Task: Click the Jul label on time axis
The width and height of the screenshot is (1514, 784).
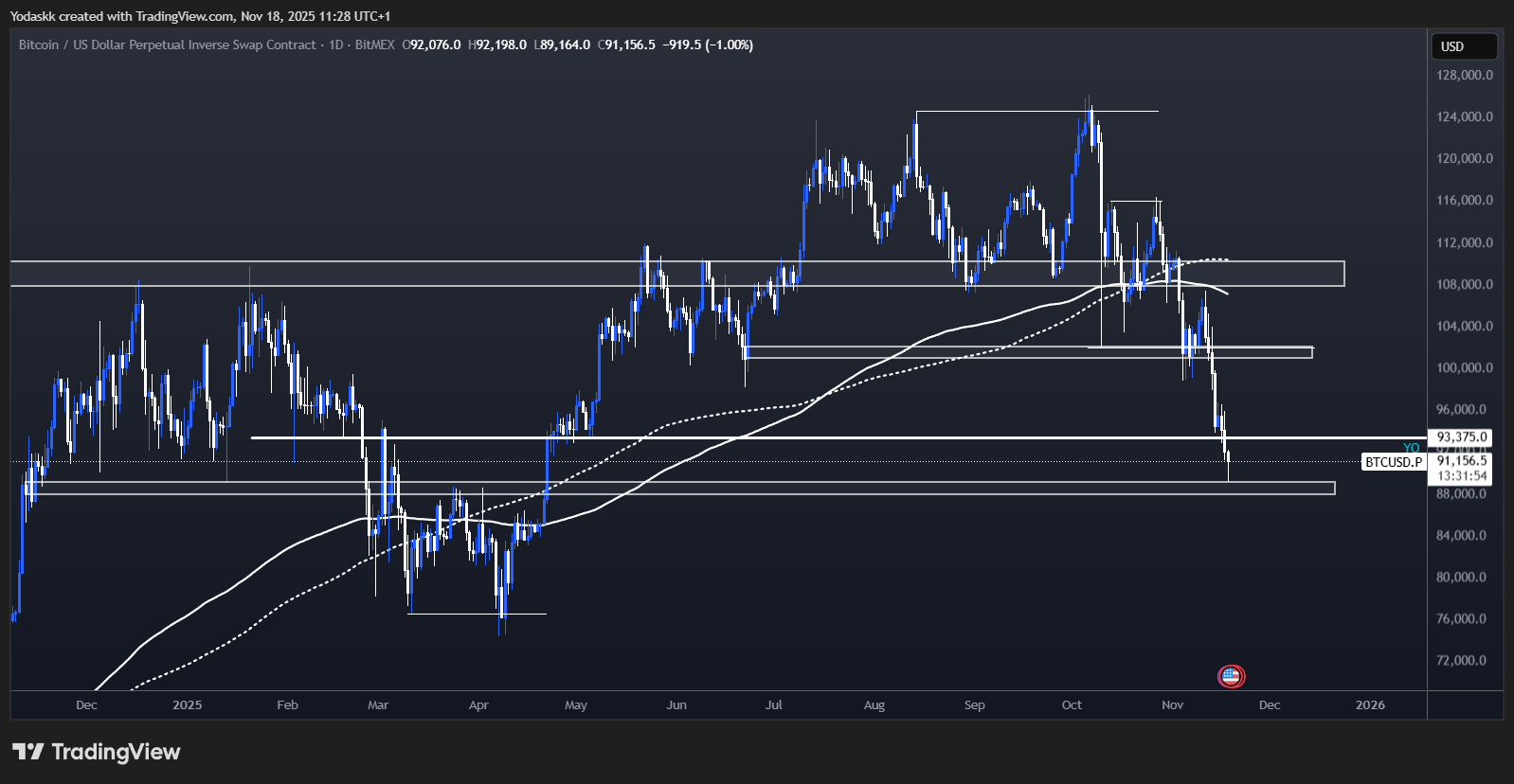Action: [773, 705]
